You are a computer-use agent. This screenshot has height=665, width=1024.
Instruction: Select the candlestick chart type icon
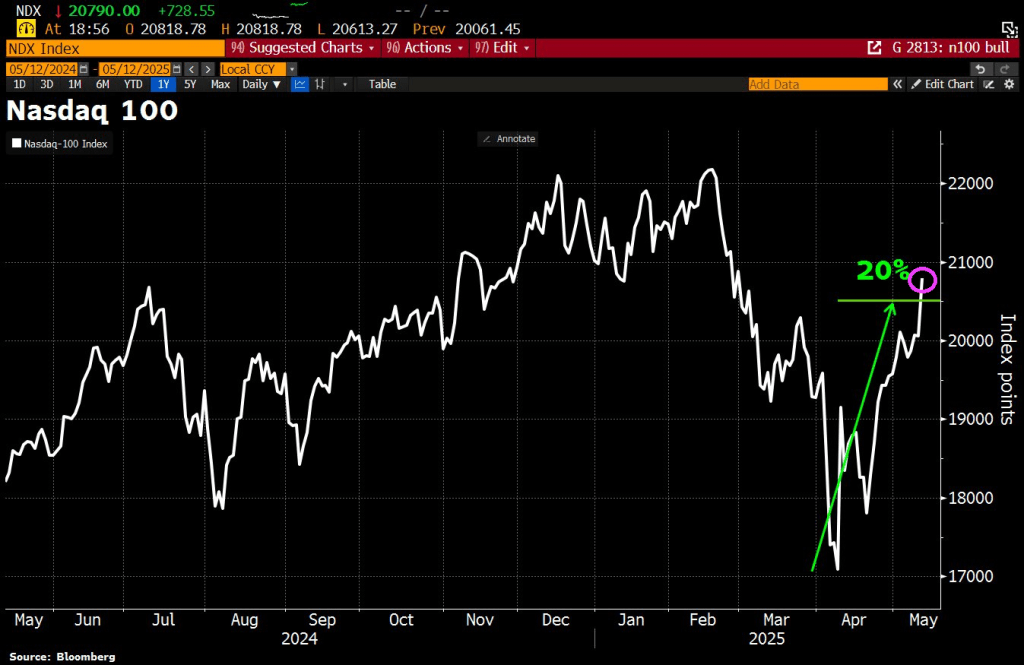pos(321,85)
